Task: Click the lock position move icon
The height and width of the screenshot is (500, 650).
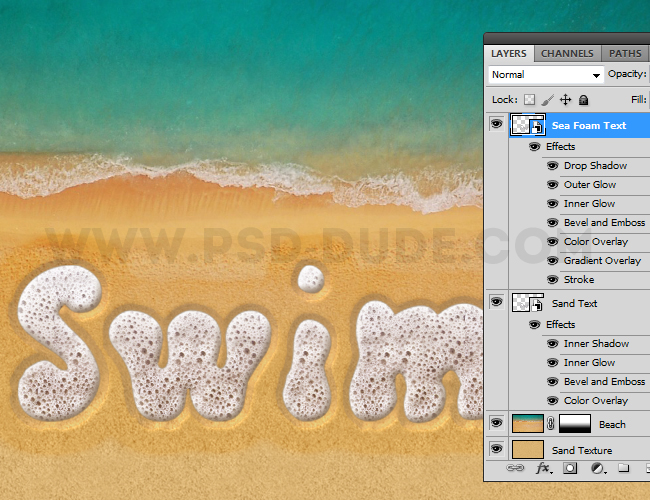Action: 565,100
